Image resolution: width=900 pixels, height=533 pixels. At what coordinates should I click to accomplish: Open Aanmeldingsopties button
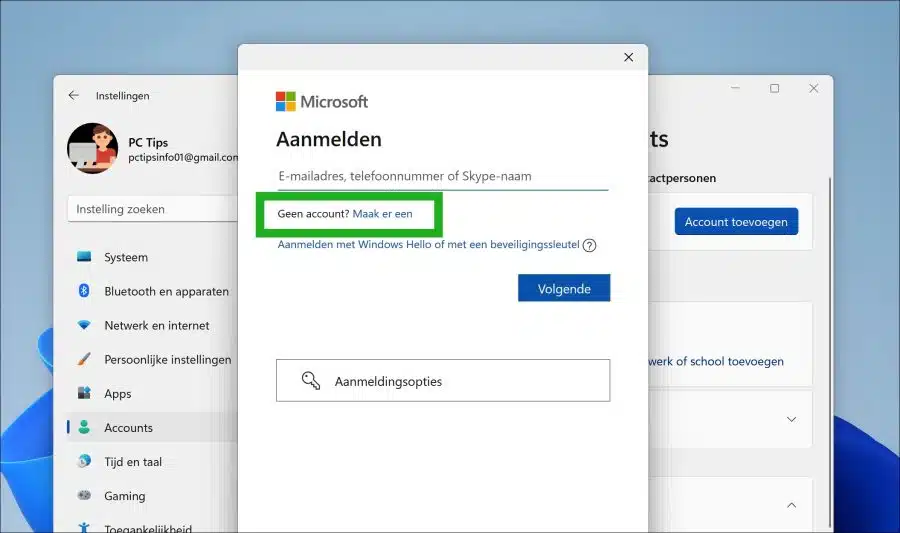[443, 380]
